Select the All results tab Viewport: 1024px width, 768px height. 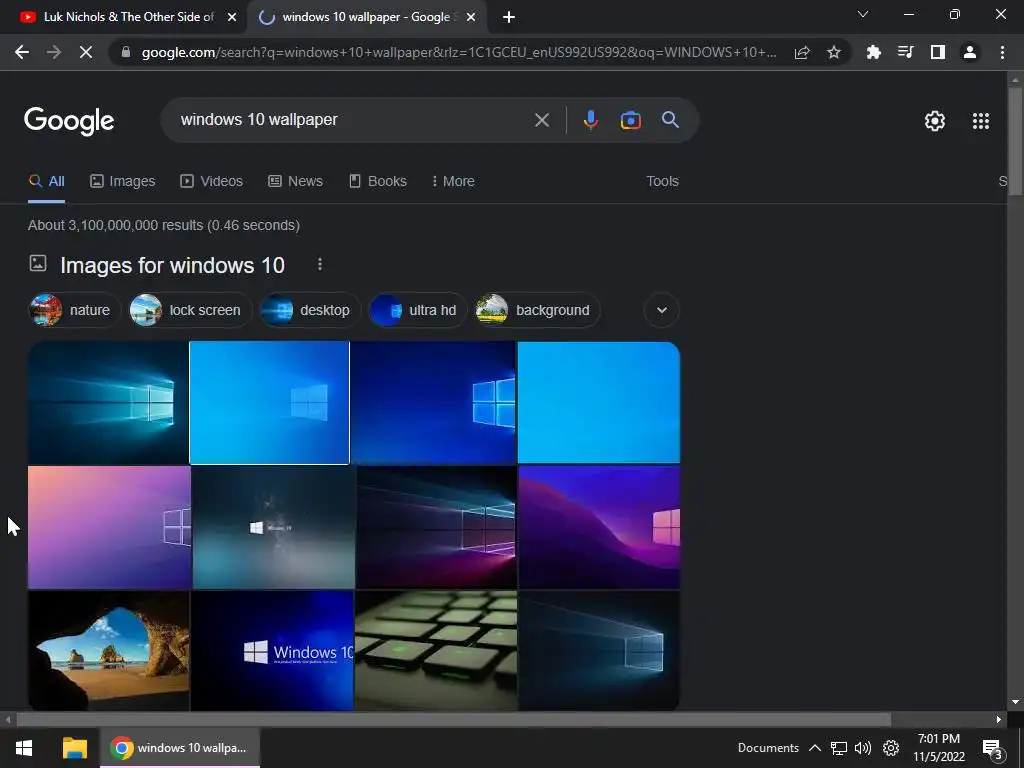(46, 182)
